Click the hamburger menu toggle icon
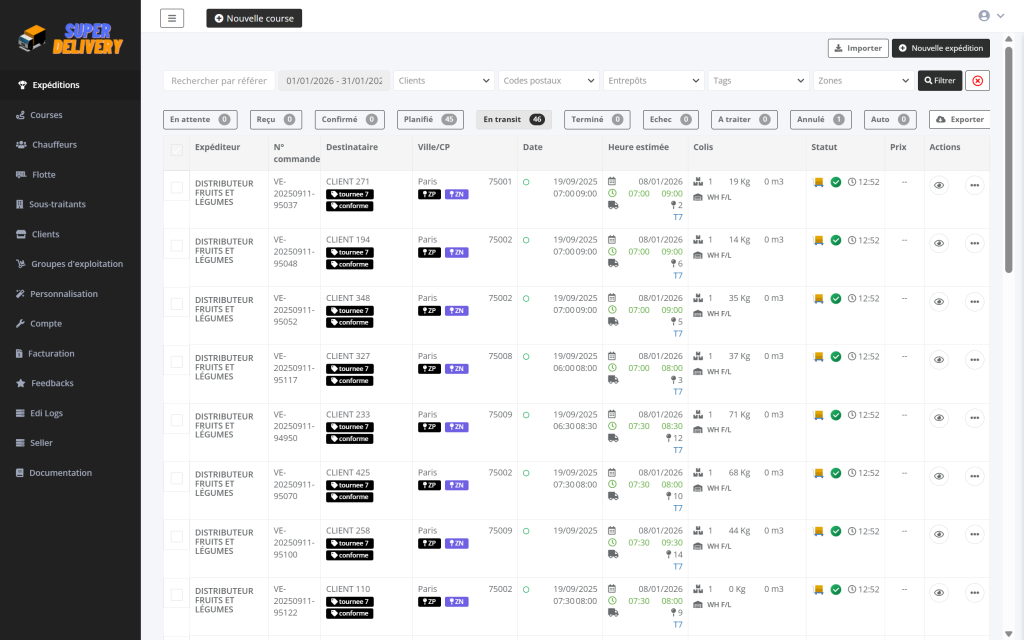 [x=172, y=18]
